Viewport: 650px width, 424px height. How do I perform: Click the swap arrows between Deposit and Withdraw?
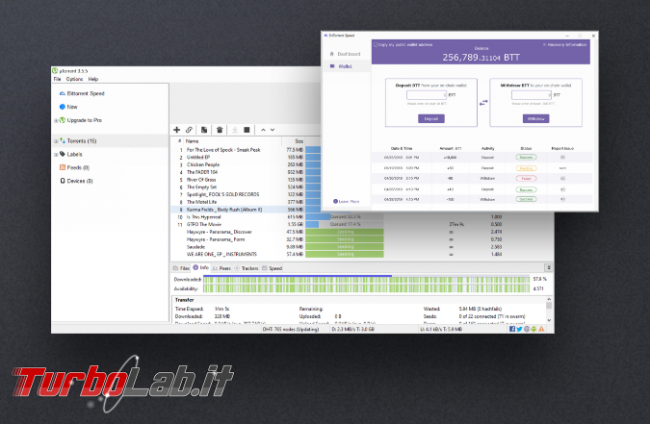[483, 102]
